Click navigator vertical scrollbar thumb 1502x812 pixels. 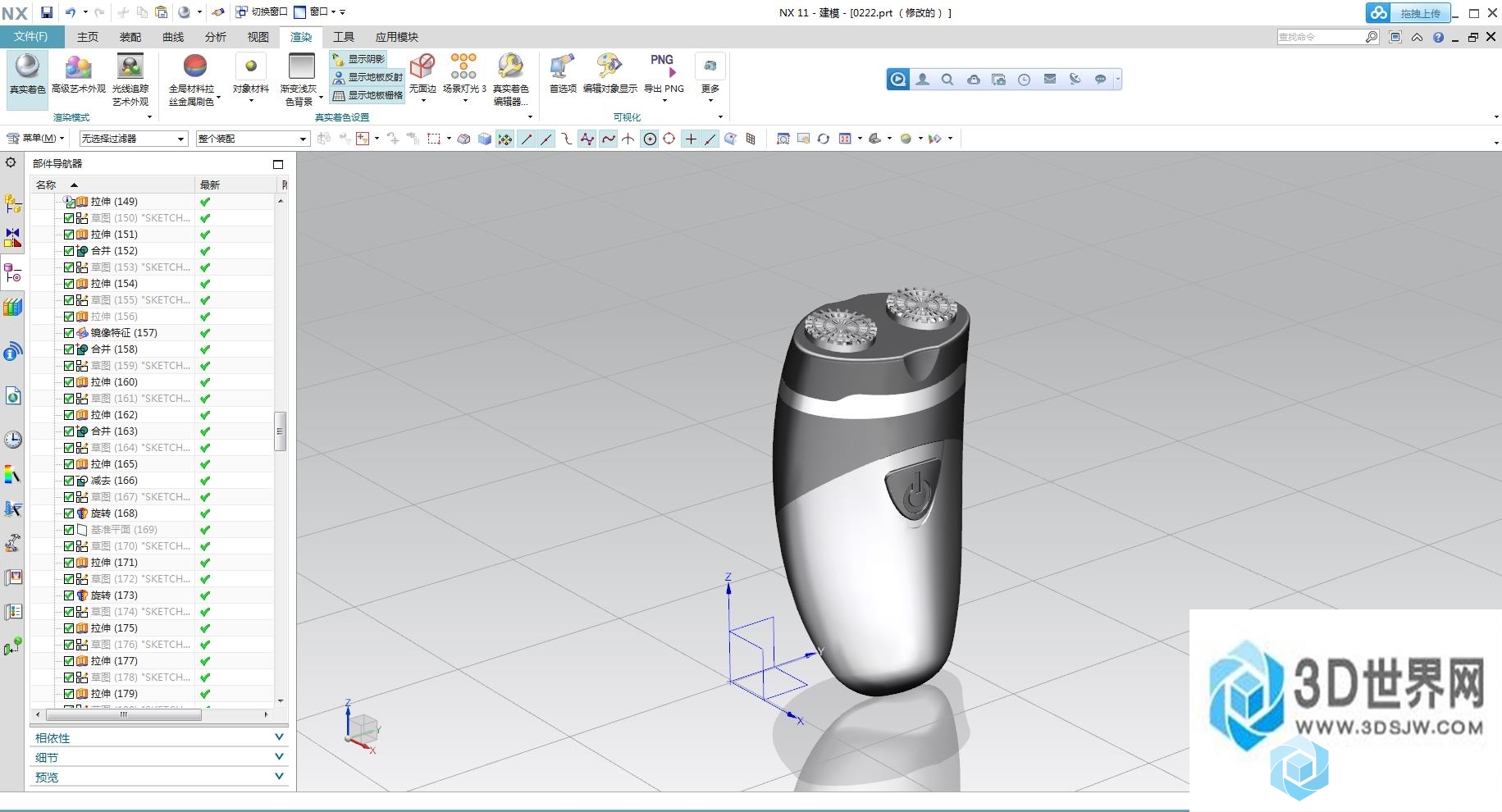280,431
